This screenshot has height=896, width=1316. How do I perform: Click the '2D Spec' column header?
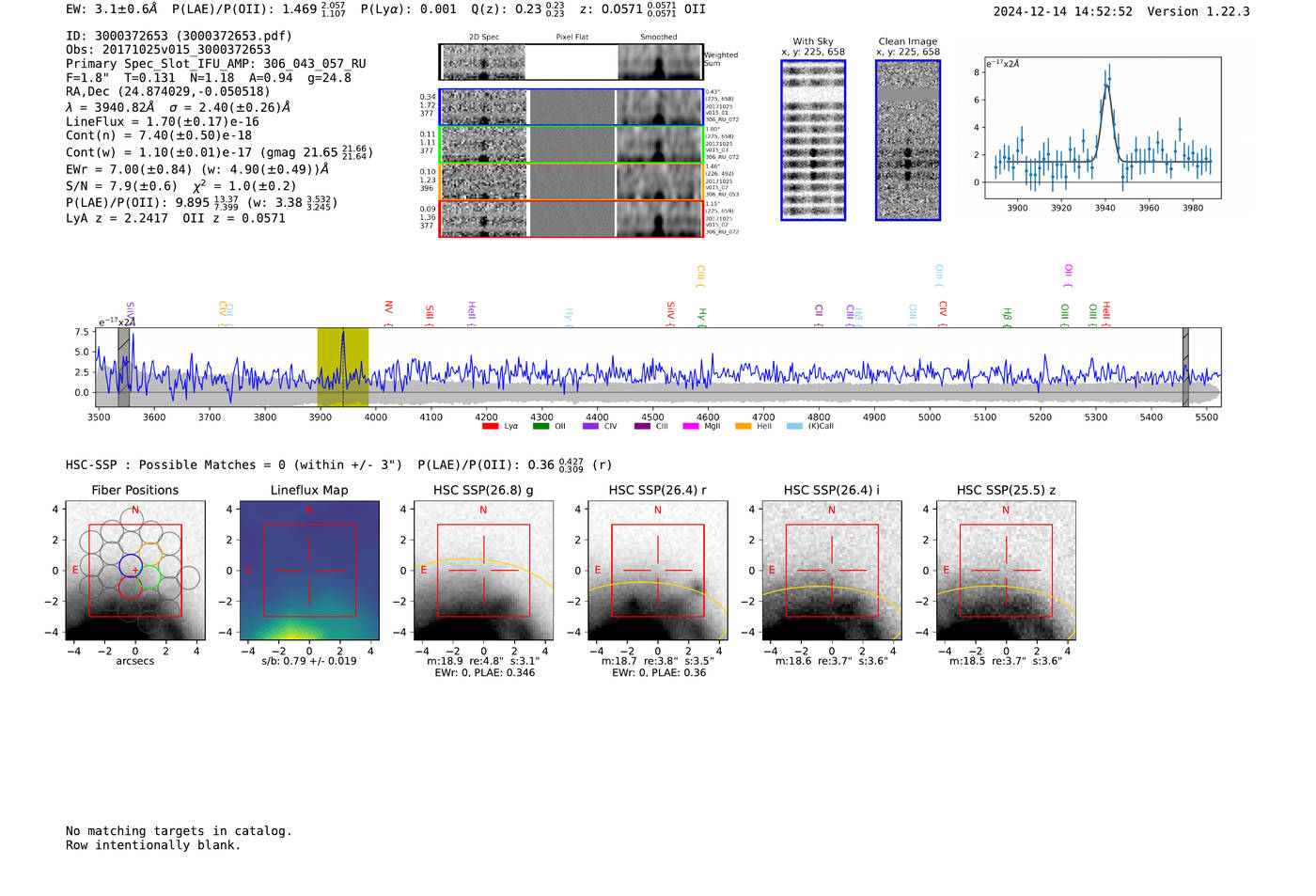[x=484, y=38]
